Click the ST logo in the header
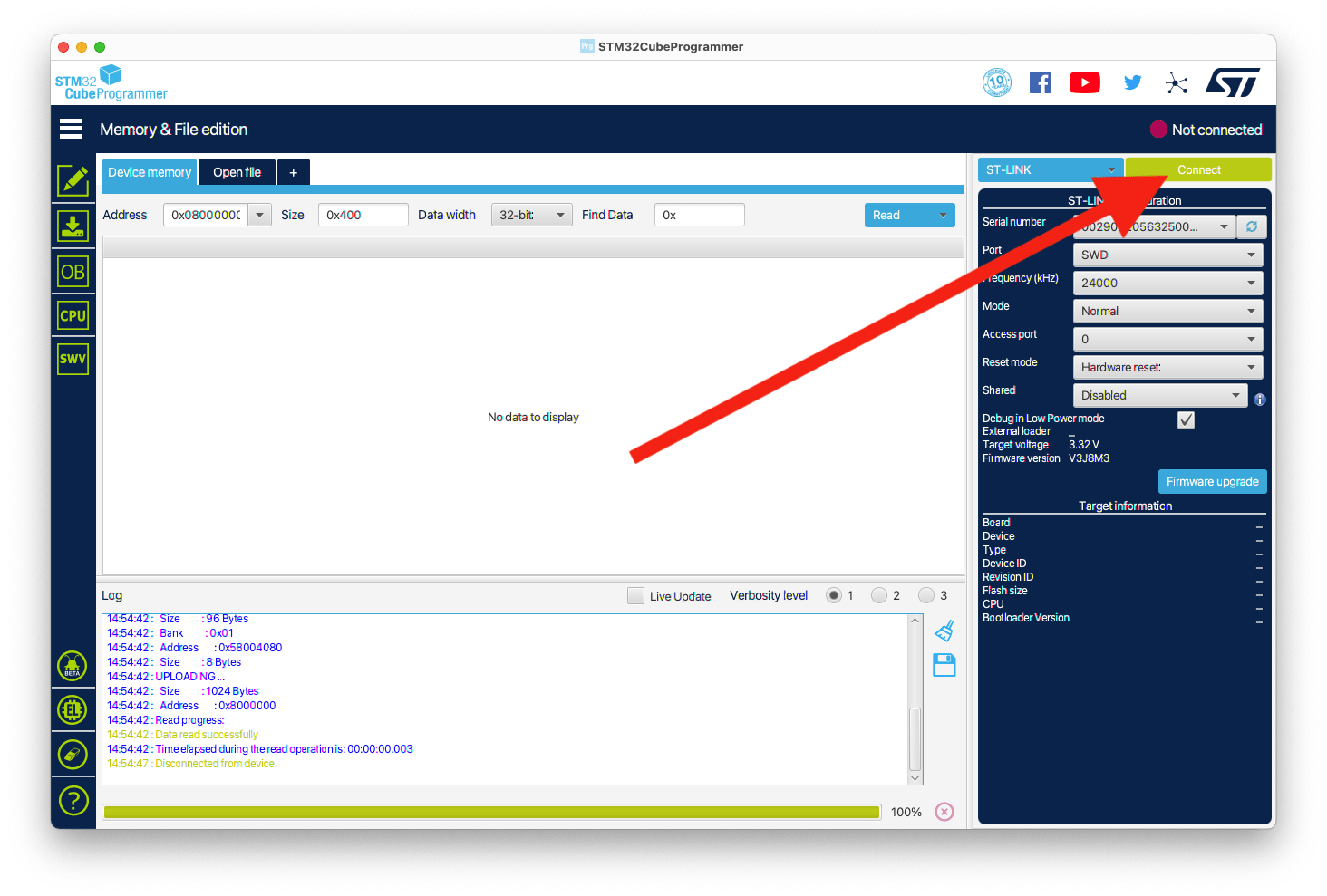 tap(1233, 82)
